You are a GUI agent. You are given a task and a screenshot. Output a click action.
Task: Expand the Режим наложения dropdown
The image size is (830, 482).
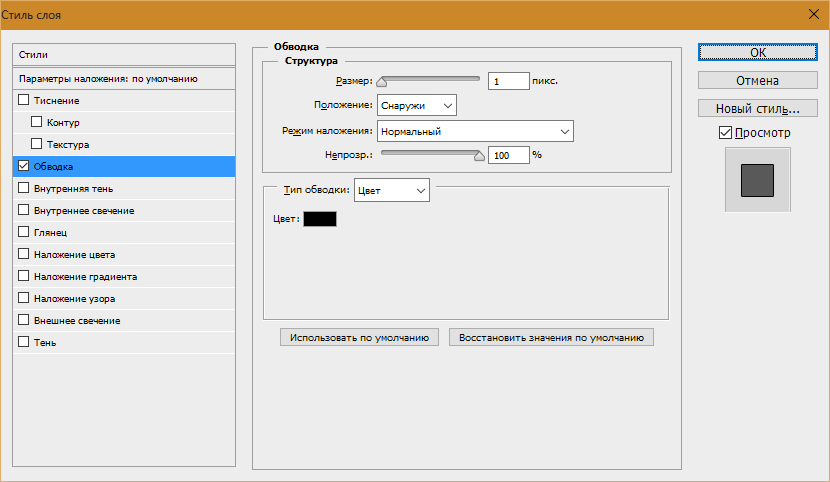[475, 131]
